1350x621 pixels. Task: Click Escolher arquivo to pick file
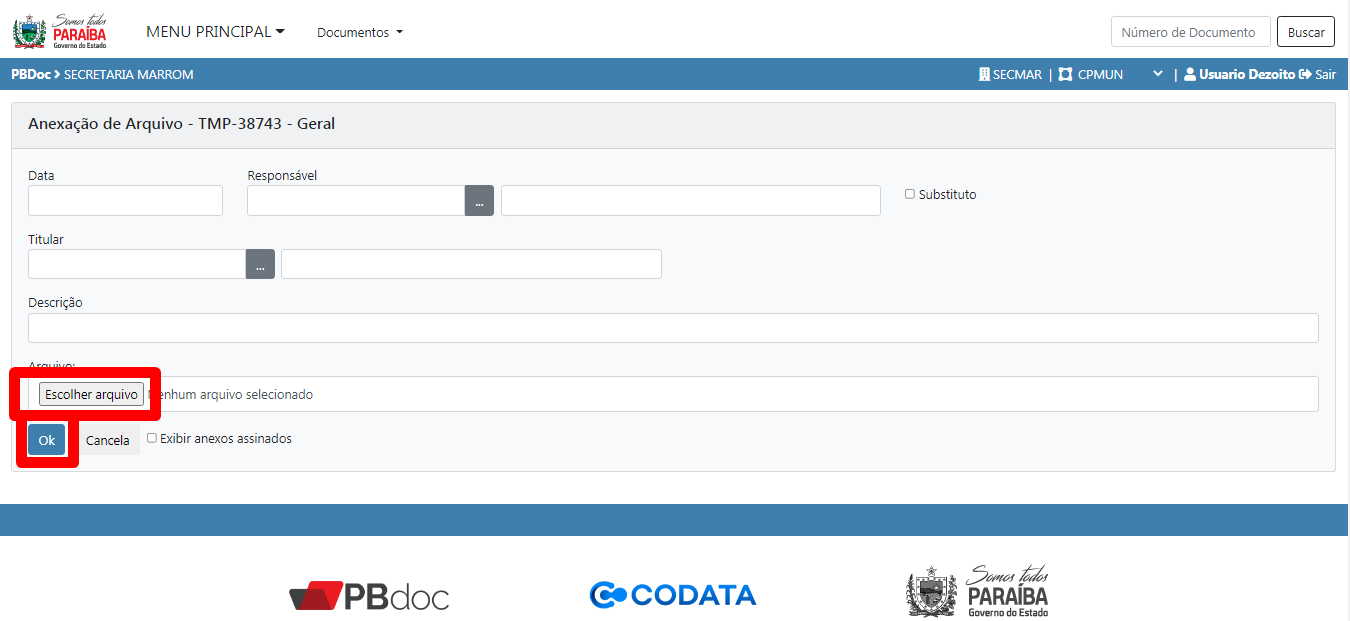(x=91, y=394)
